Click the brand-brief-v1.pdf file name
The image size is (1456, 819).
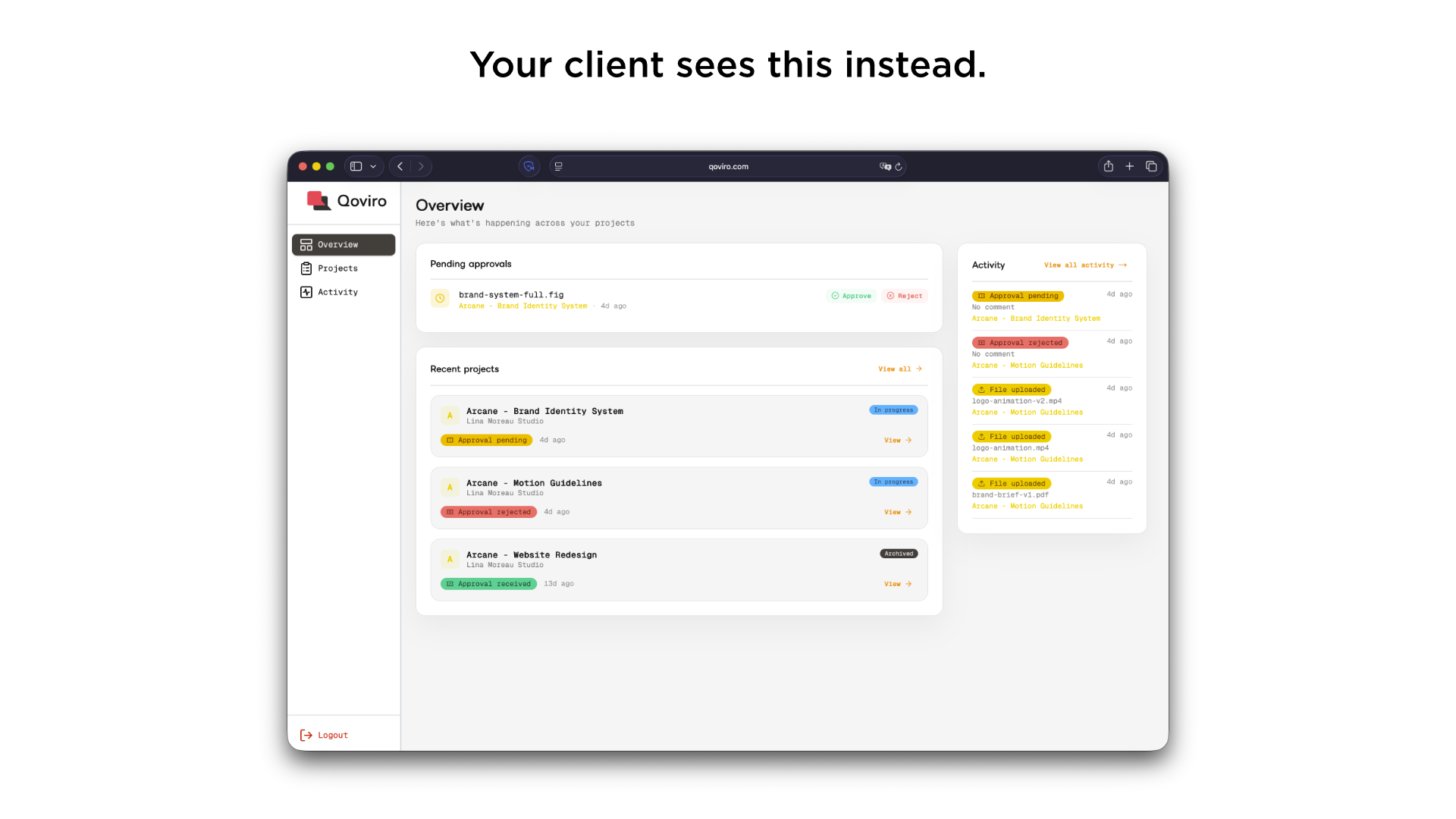coord(1010,495)
